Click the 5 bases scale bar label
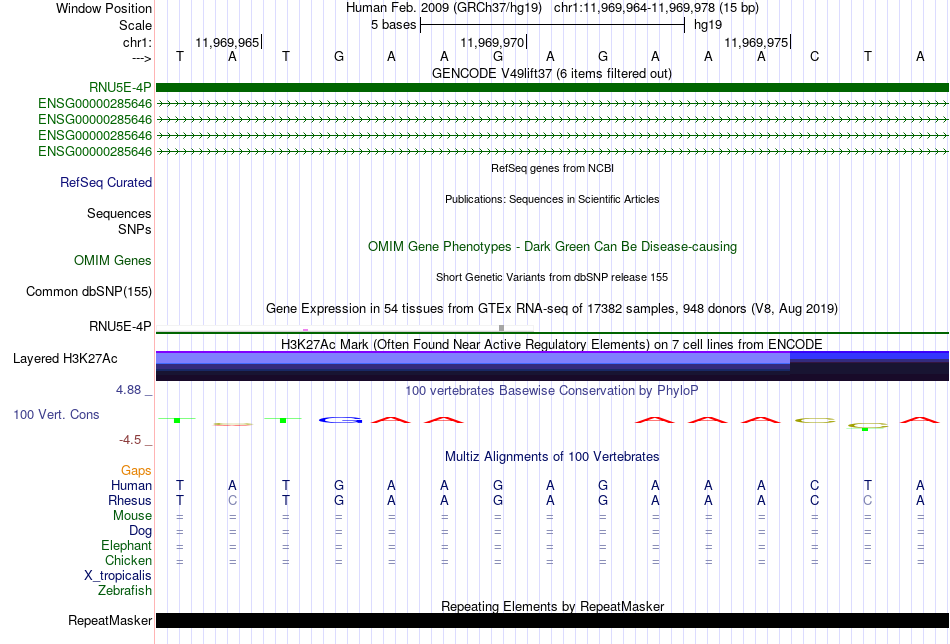This screenshot has width=950, height=644. point(394,25)
